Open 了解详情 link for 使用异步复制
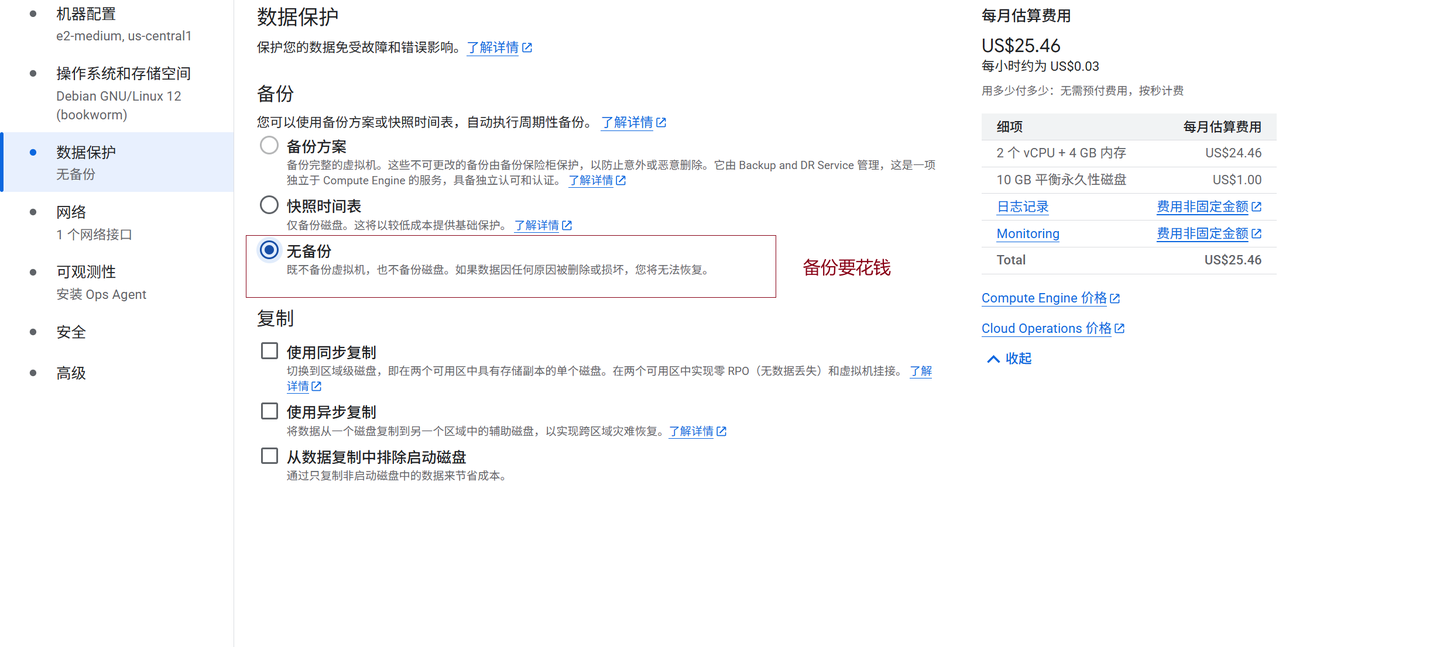Screen dimensions: 1440x647 pos(691,431)
